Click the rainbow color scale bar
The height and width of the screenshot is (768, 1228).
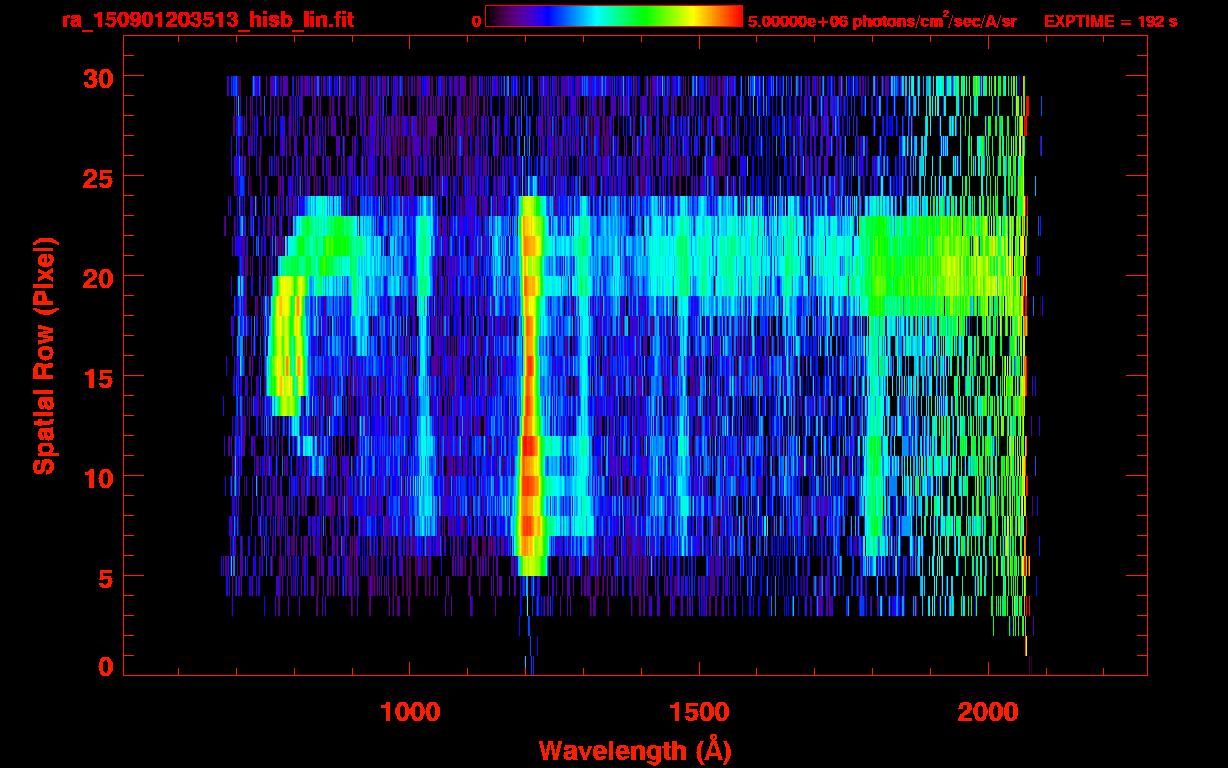[614, 16]
